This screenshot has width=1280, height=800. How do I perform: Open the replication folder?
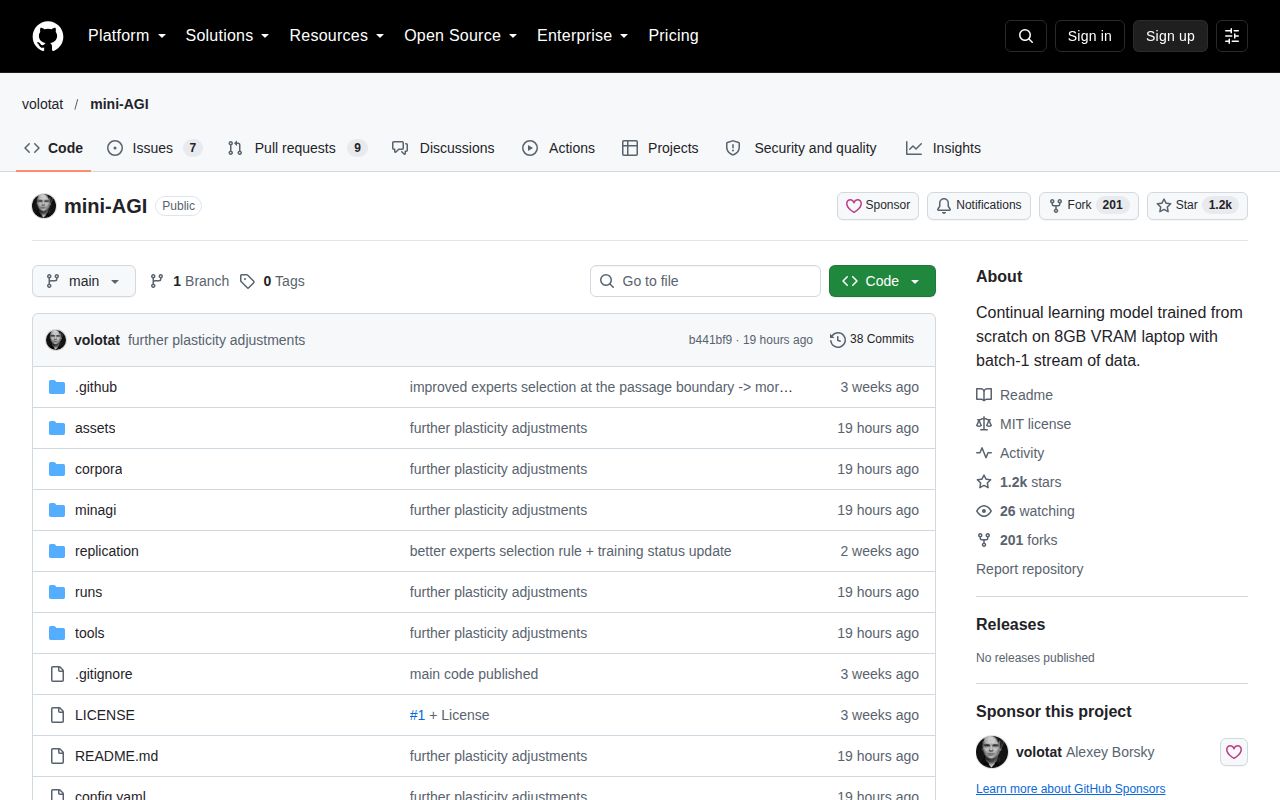[107, 551]
